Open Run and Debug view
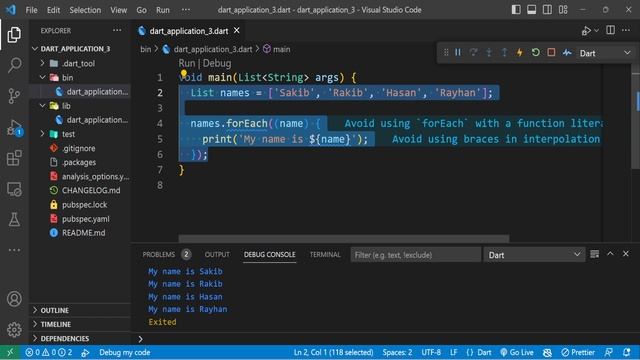The height and width of the screenshot is (360, 640). tap(14, 128)
